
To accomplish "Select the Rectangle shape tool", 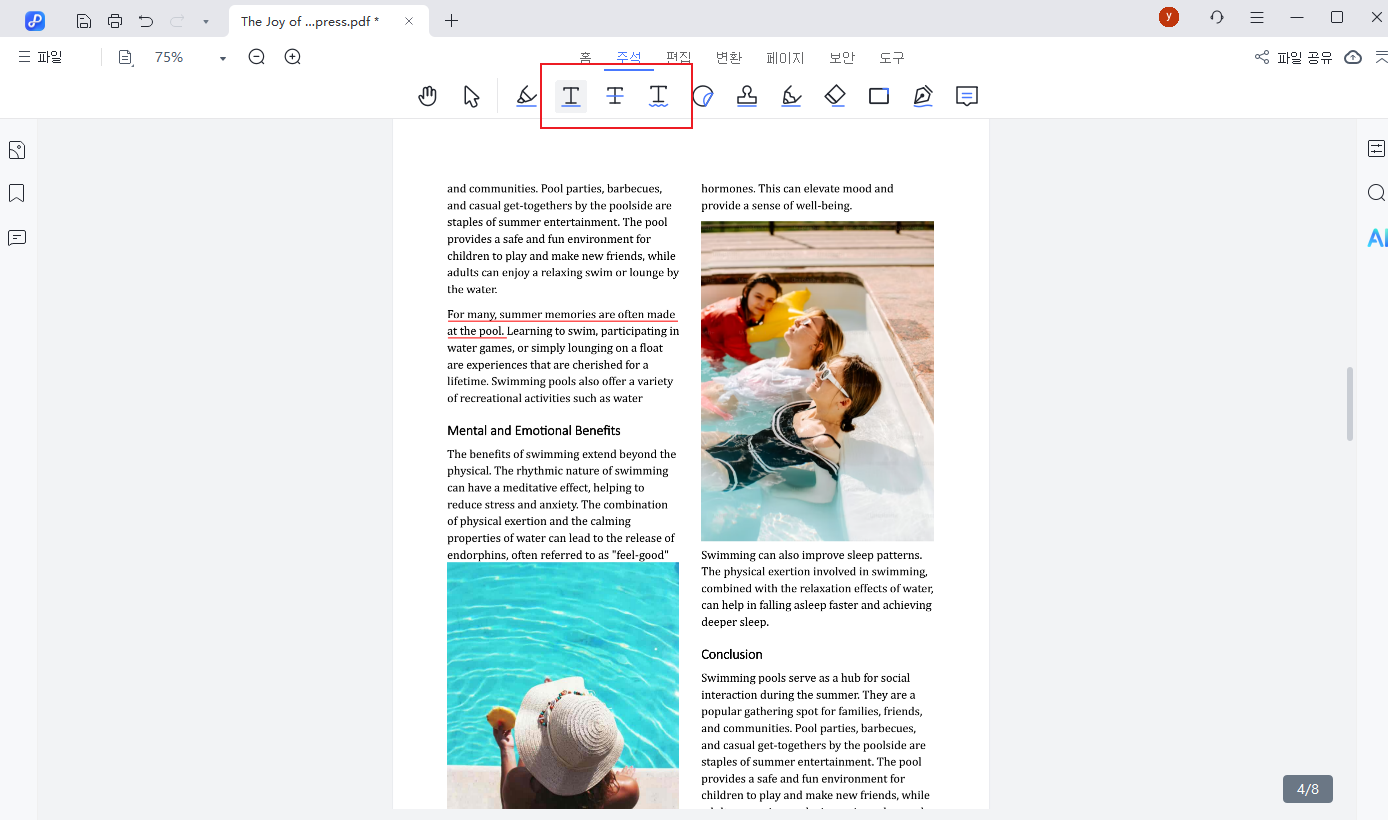I will 879,96.
